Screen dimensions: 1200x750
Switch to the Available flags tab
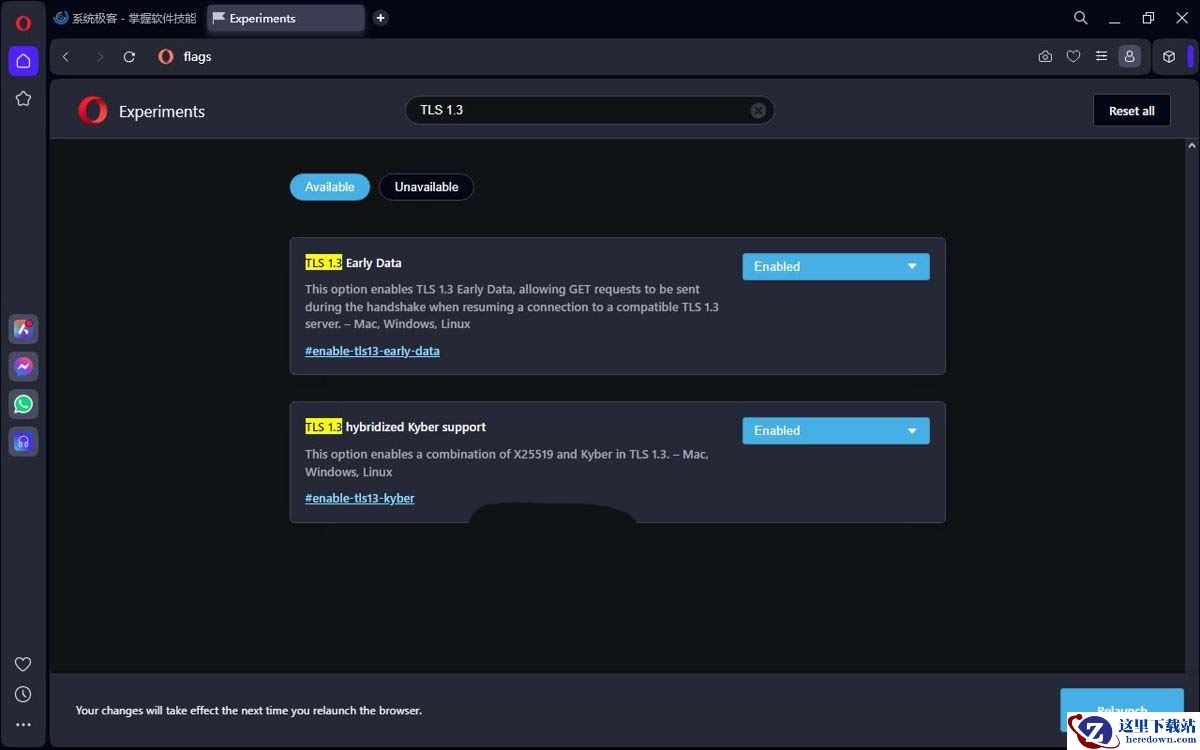coord(330,187)
